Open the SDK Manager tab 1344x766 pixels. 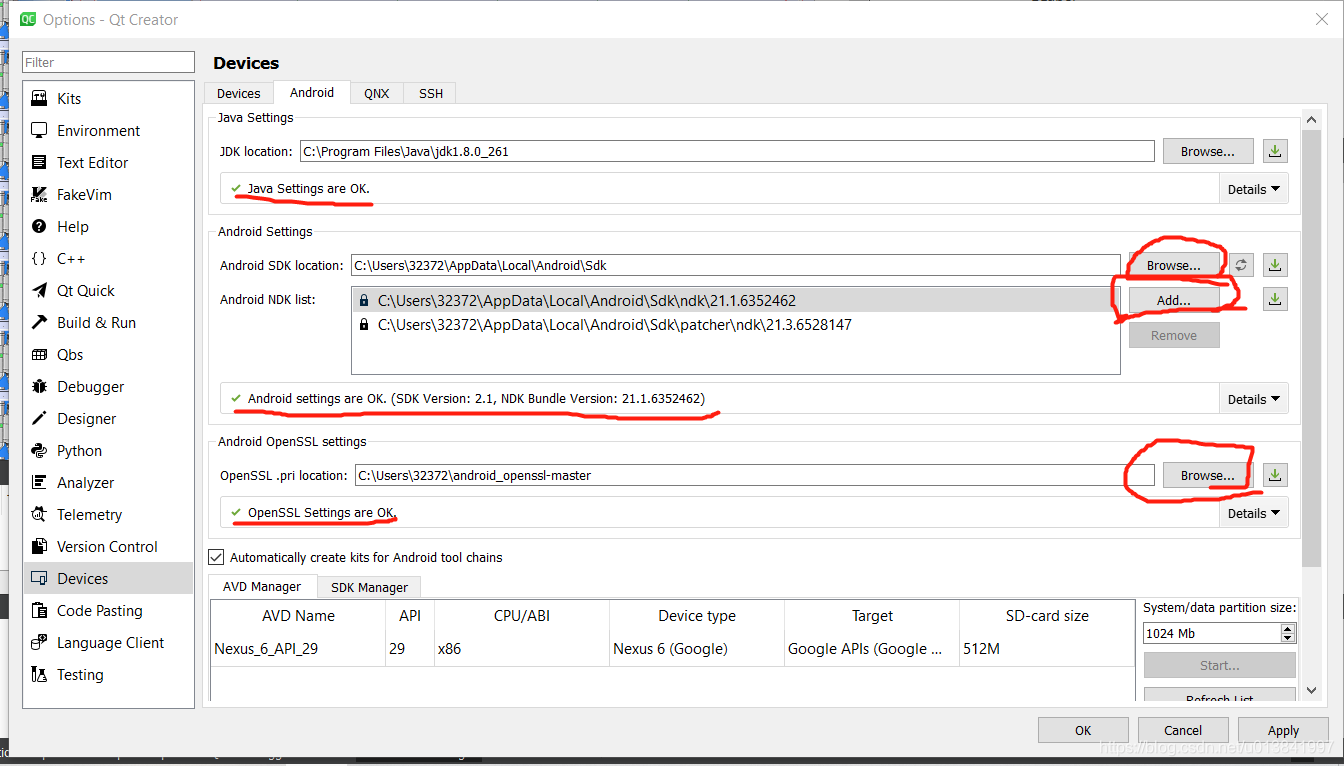tap(369, 587)
